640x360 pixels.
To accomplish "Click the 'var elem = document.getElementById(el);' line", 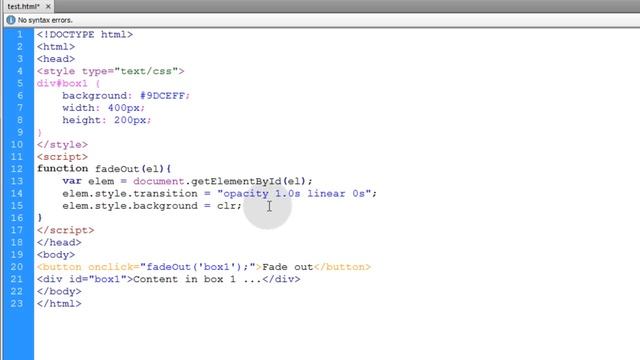I will pyautogui.click(x=187, y=181).
